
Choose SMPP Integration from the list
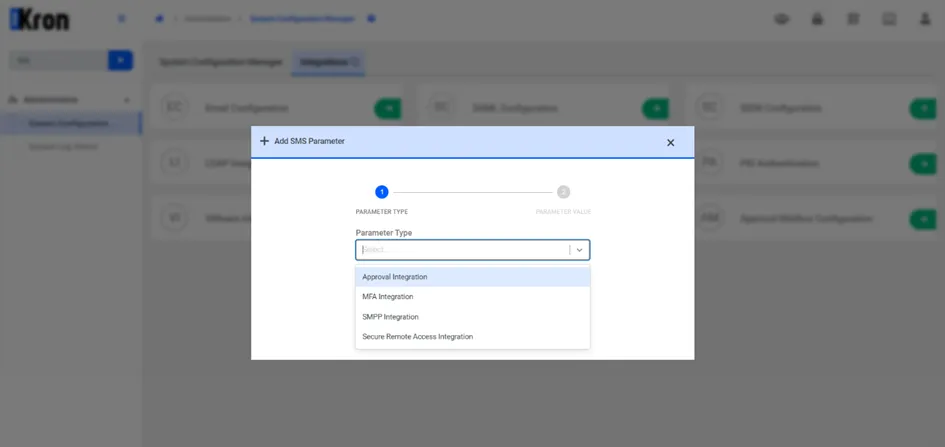[x=472, y=317]
